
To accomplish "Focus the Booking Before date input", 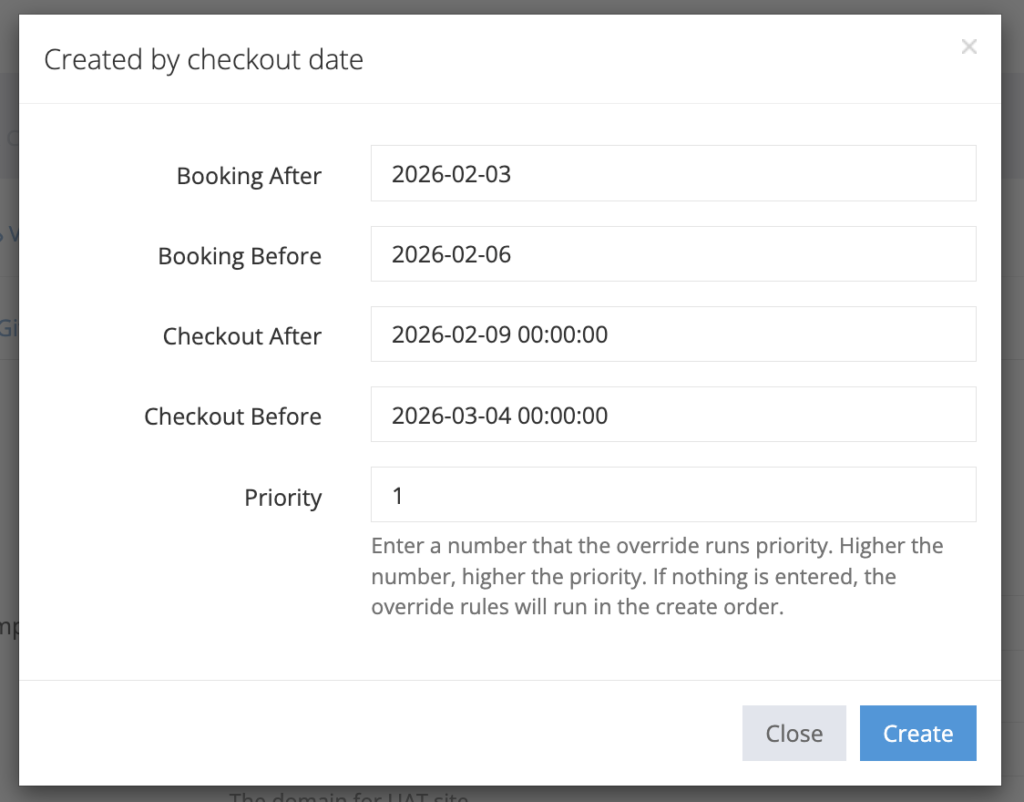I will click(x=672, y=254).
